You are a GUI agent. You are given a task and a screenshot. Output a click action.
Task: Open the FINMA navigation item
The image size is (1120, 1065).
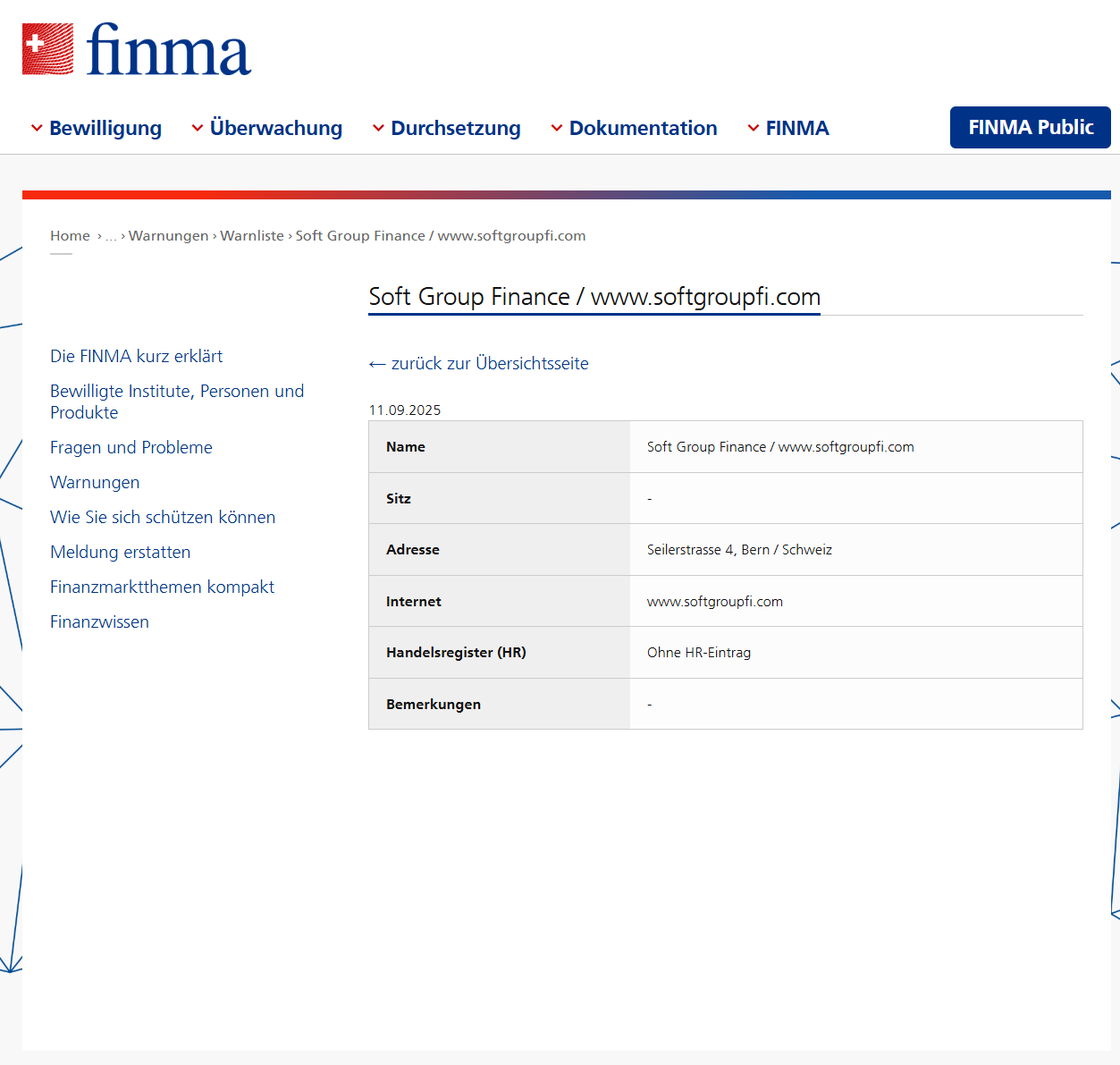797,128
